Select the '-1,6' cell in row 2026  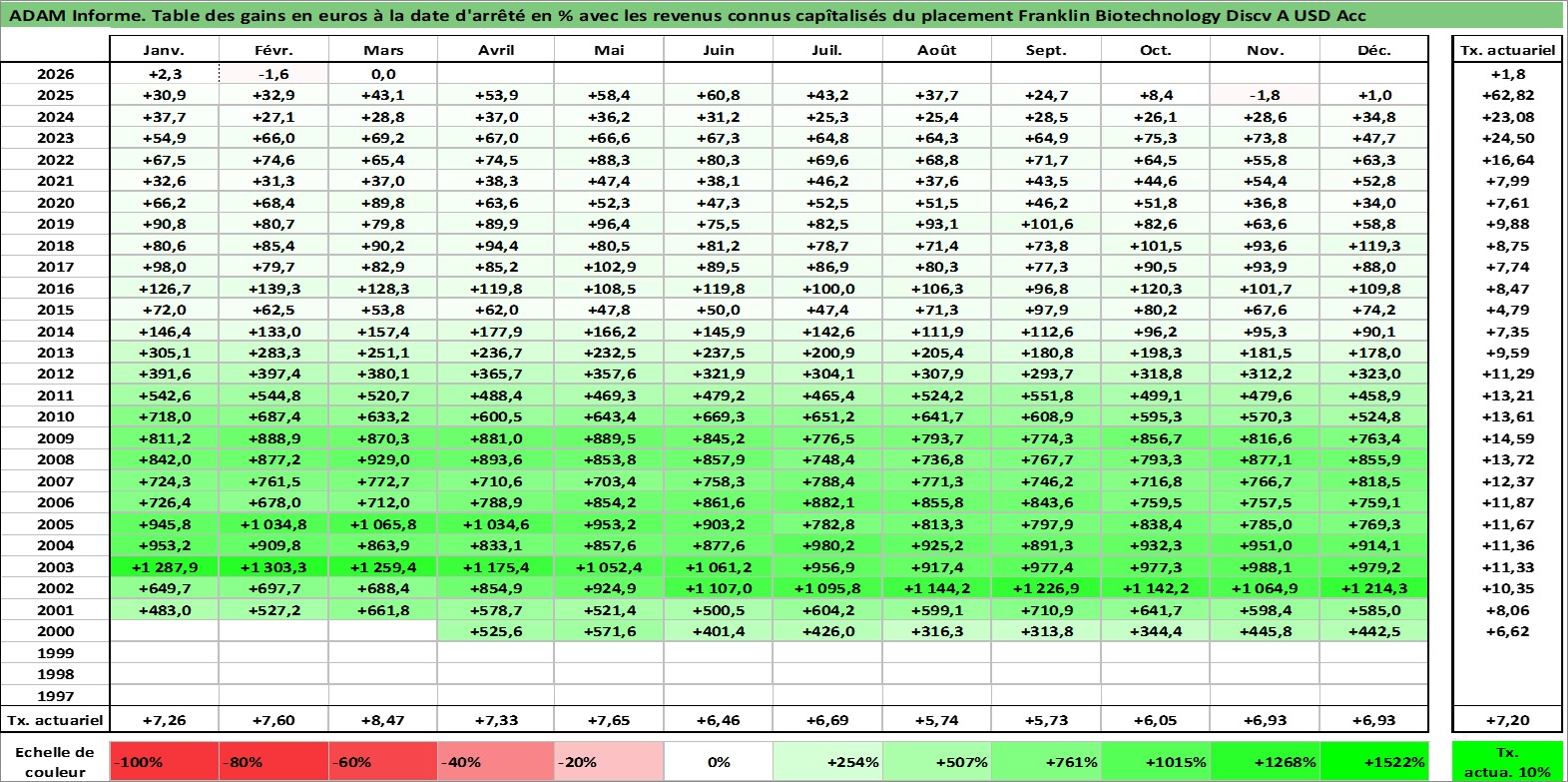273,74
